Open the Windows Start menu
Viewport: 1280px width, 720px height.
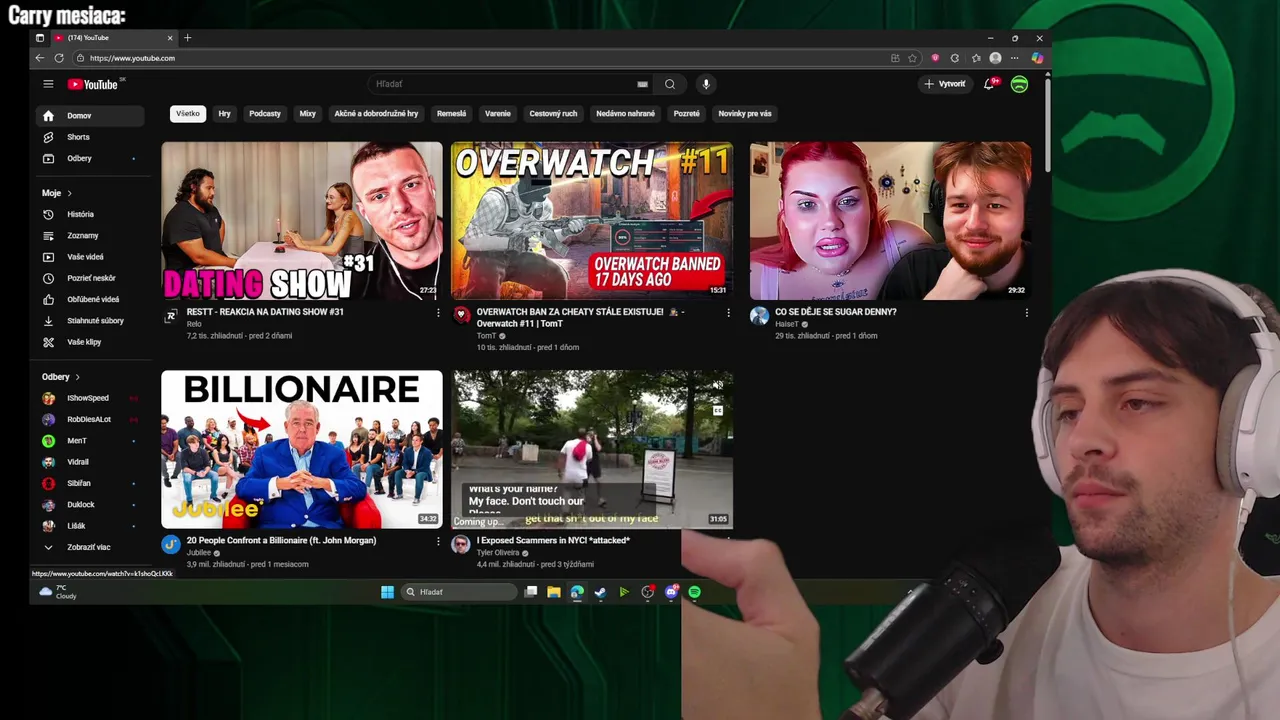click(387, 592)
